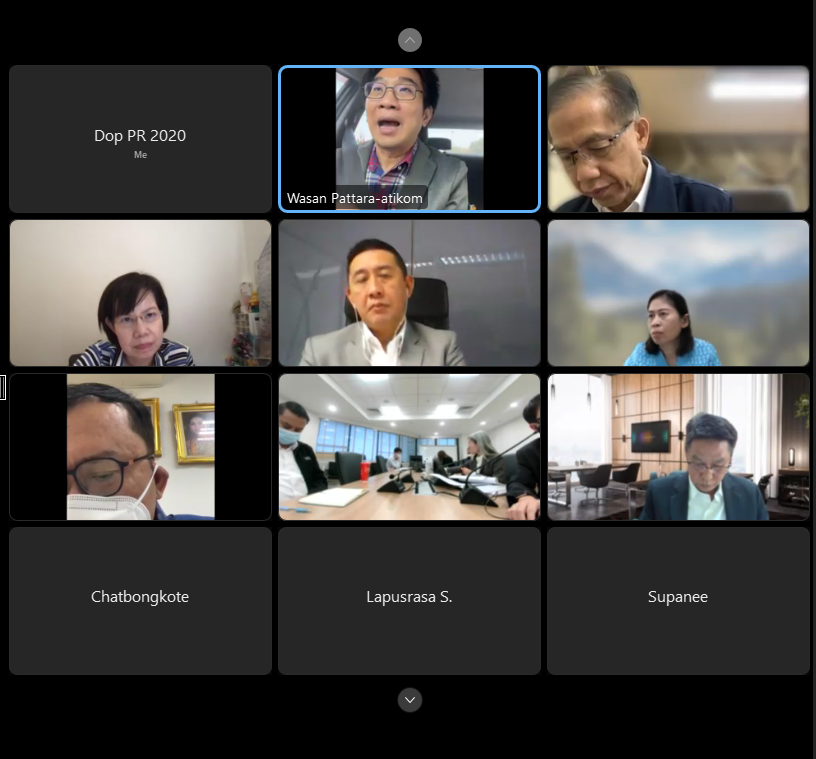Select Wasan Pattara-atikom's video tile

click(410, 138)
